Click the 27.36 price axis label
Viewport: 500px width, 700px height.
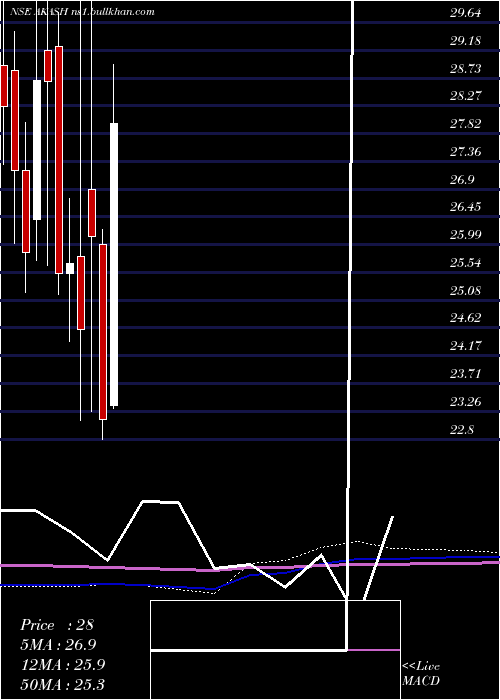[x=466, y=152]
